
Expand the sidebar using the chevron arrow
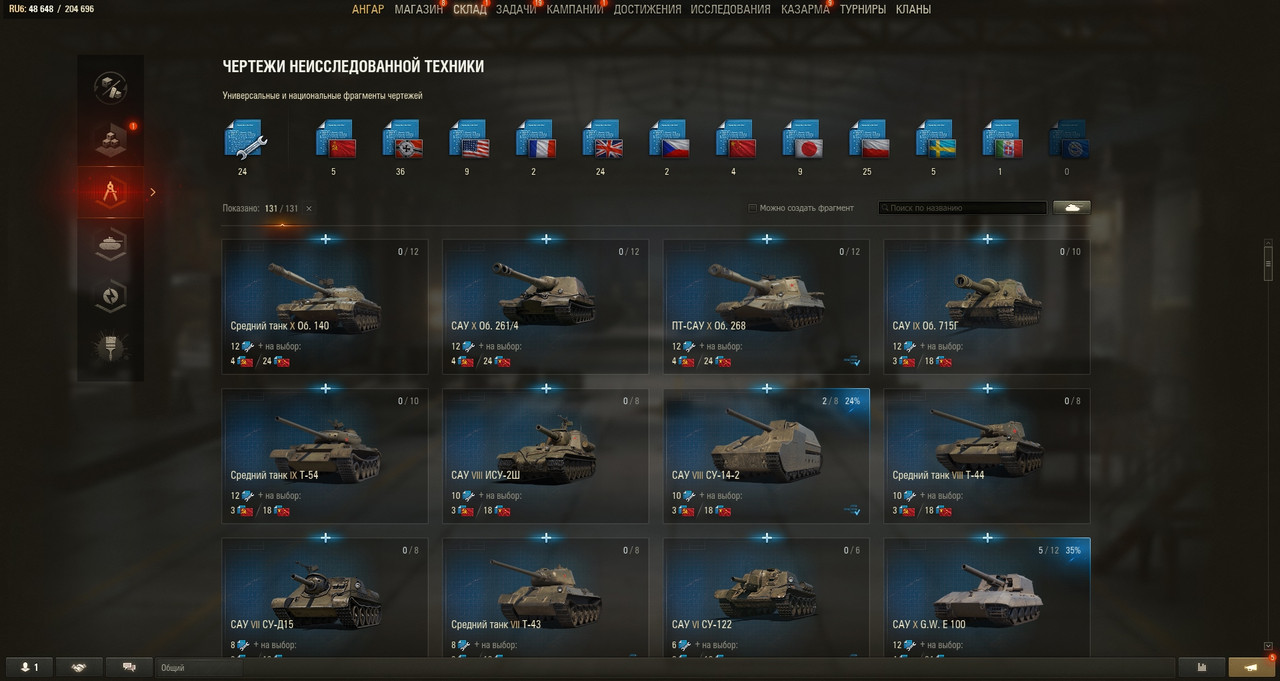pyautogui.click(x=153, y=192)
